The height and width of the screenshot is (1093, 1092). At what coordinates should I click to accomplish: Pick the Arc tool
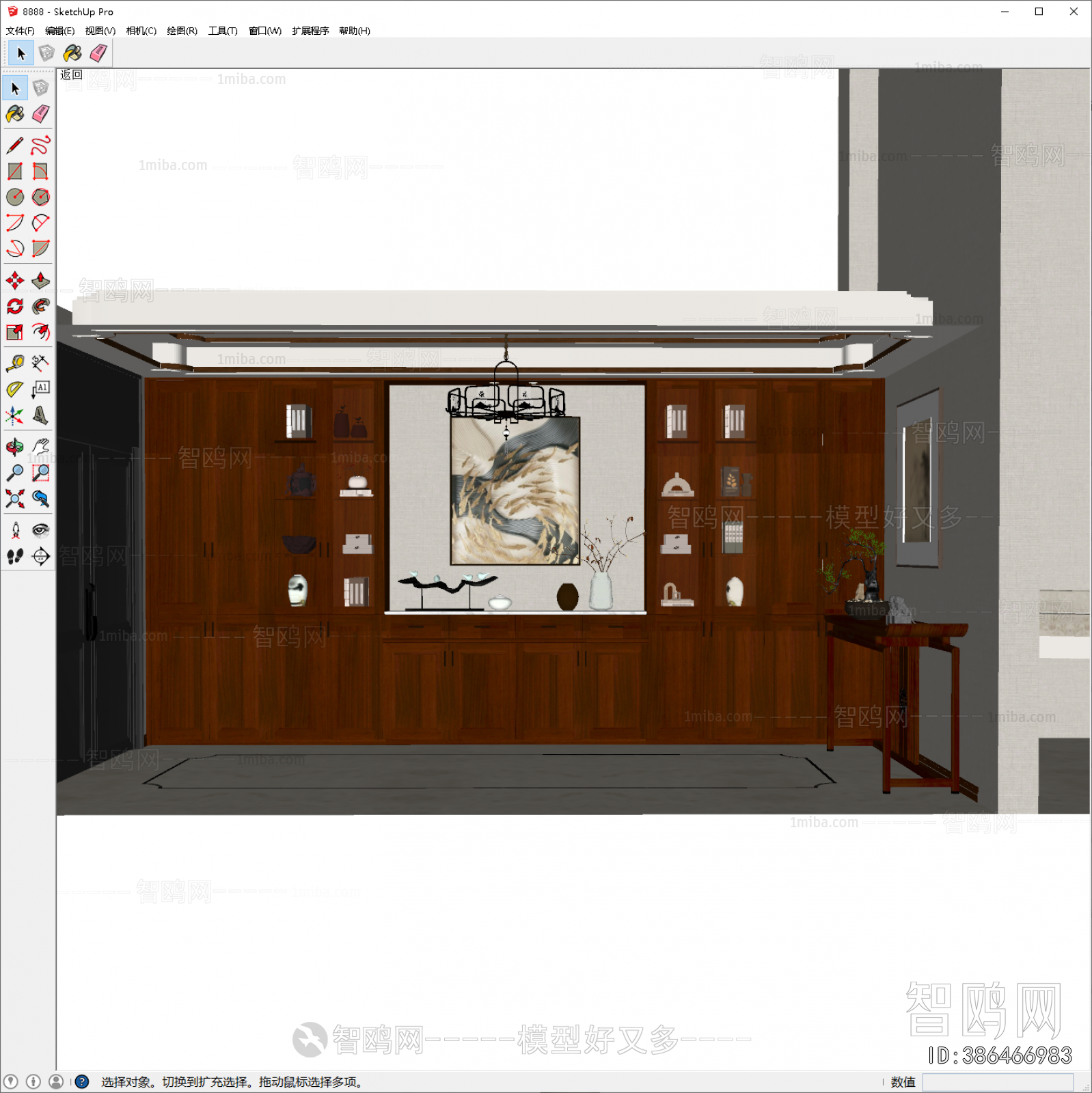[16, 223]
